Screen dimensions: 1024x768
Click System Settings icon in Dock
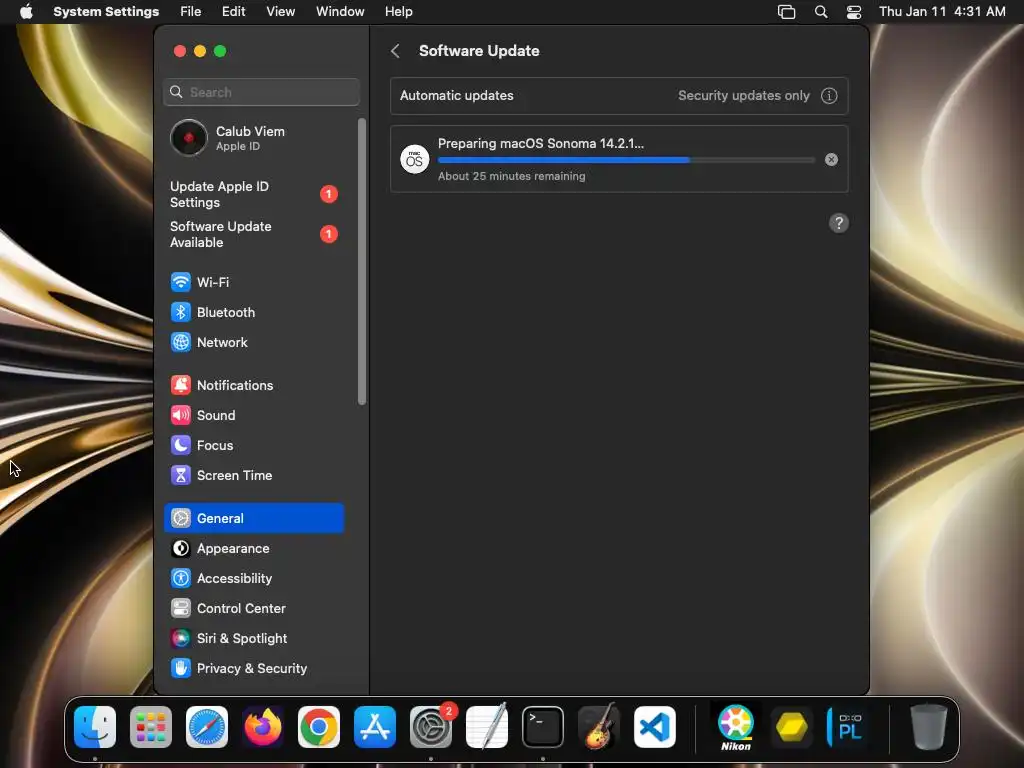pos(431,727)
